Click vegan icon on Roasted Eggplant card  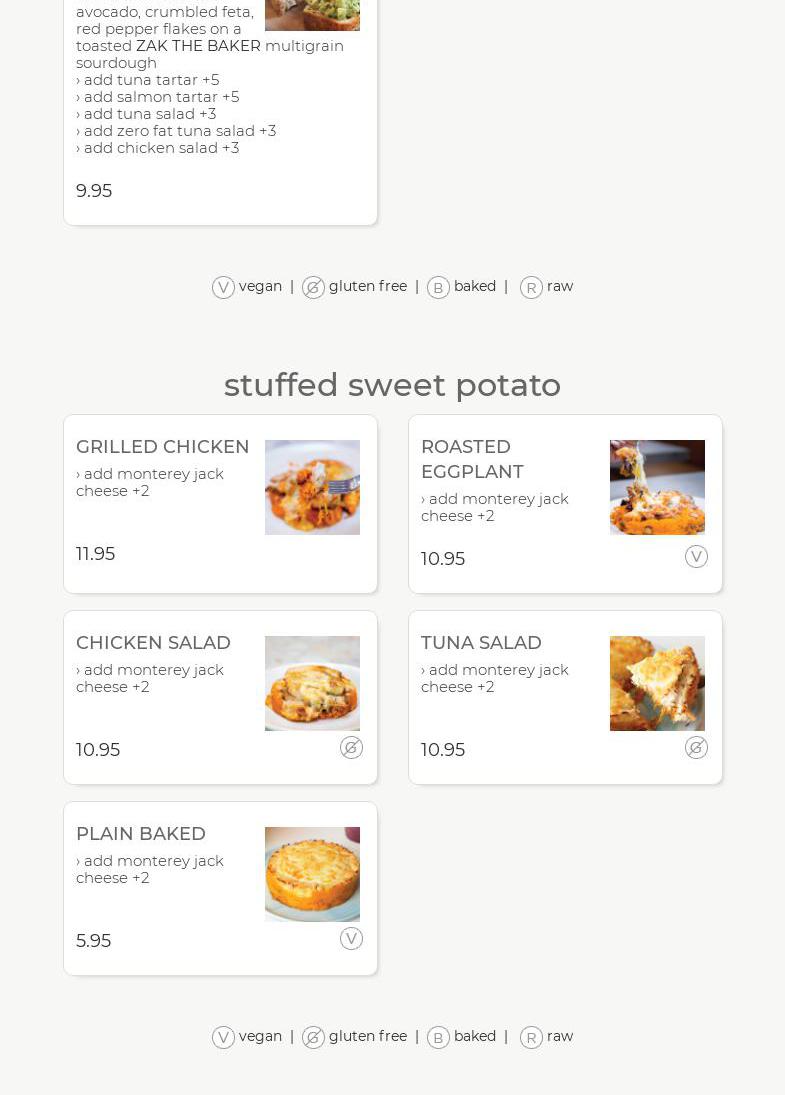tap(696, 557)
